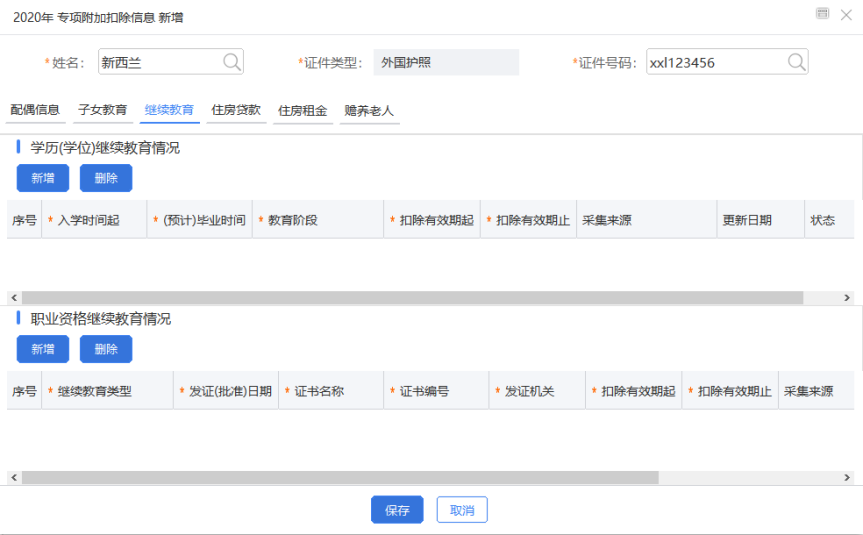Click 删除 under 学历(学位)继续教育情况
The width and height of the screenshot is (863, 535).
pos(106,178)
